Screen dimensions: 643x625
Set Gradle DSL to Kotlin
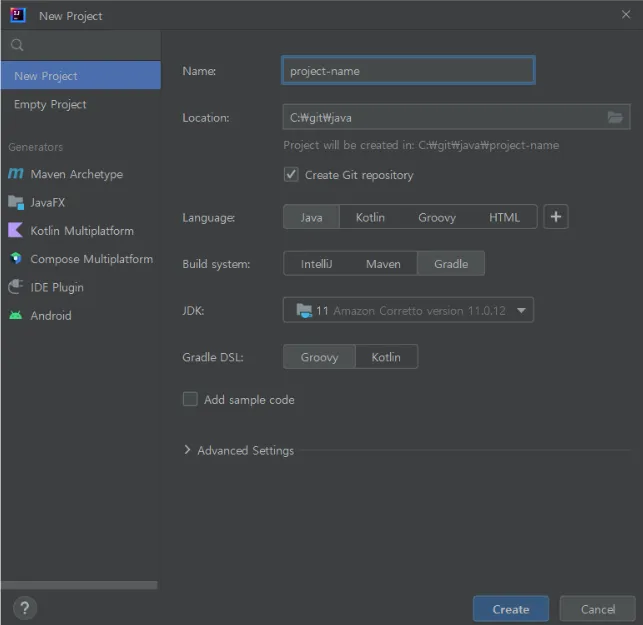point(386,357)
